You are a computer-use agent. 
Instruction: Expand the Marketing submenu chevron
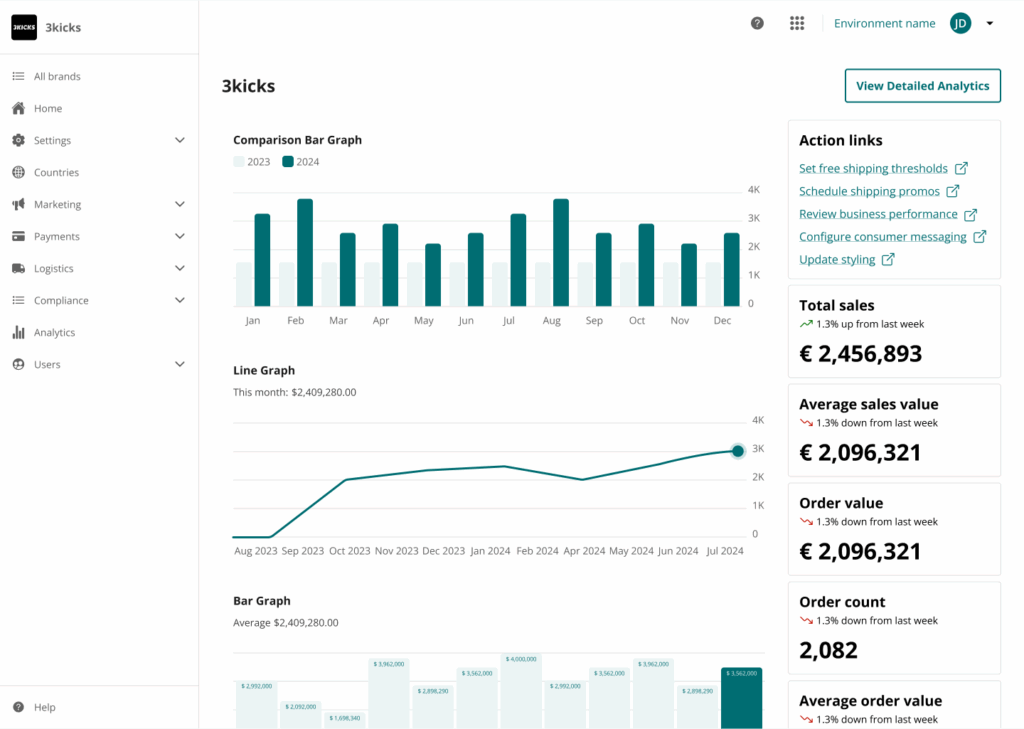coord(180,204)
